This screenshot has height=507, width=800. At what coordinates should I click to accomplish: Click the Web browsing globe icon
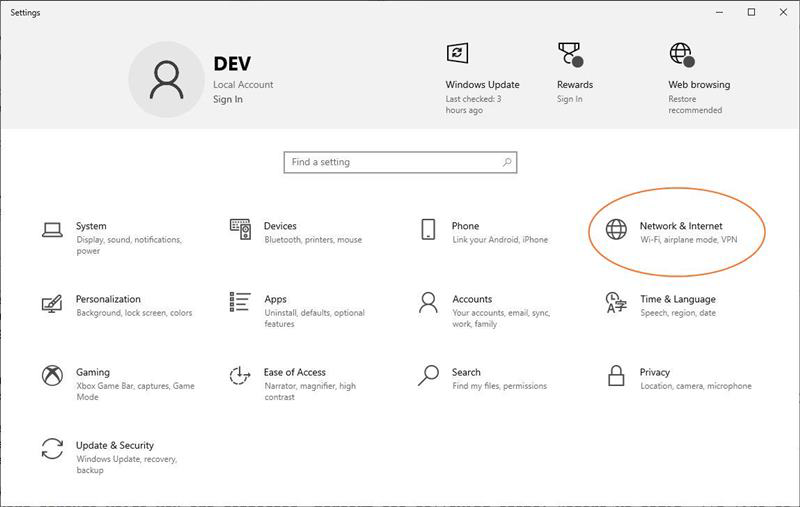tap(682, 54)
